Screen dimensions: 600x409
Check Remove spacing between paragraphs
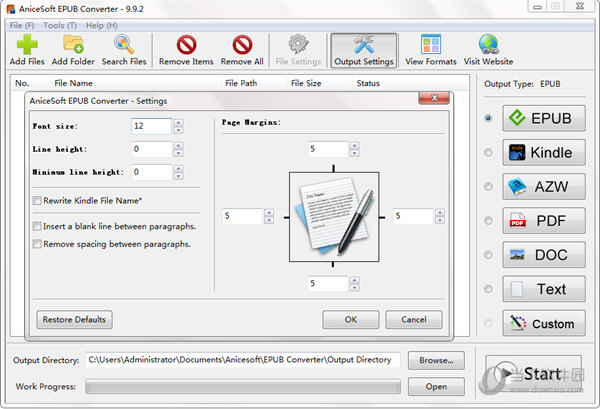tap(37, 244)
